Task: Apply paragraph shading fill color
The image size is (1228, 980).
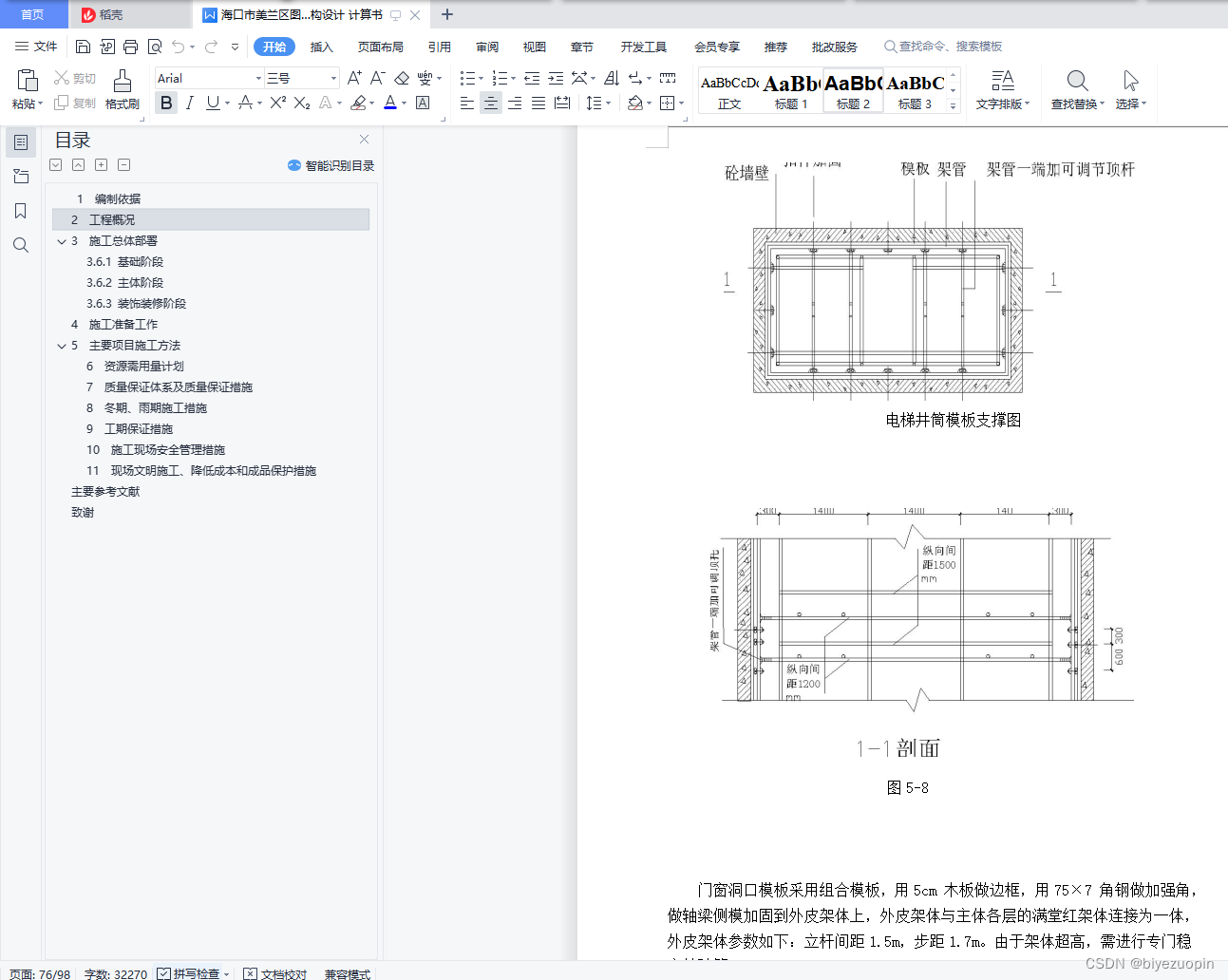Action: coord(635,103)
